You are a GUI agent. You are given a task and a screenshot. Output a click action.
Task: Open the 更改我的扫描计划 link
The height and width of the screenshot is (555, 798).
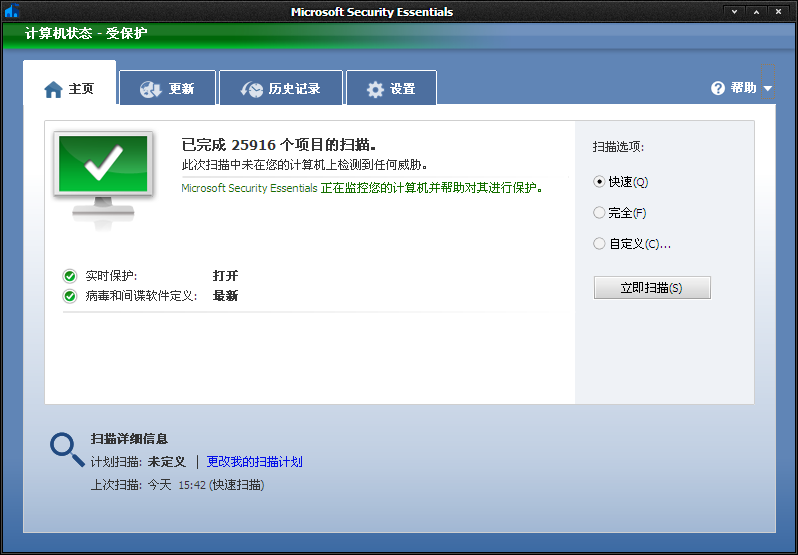click(254, 461)
